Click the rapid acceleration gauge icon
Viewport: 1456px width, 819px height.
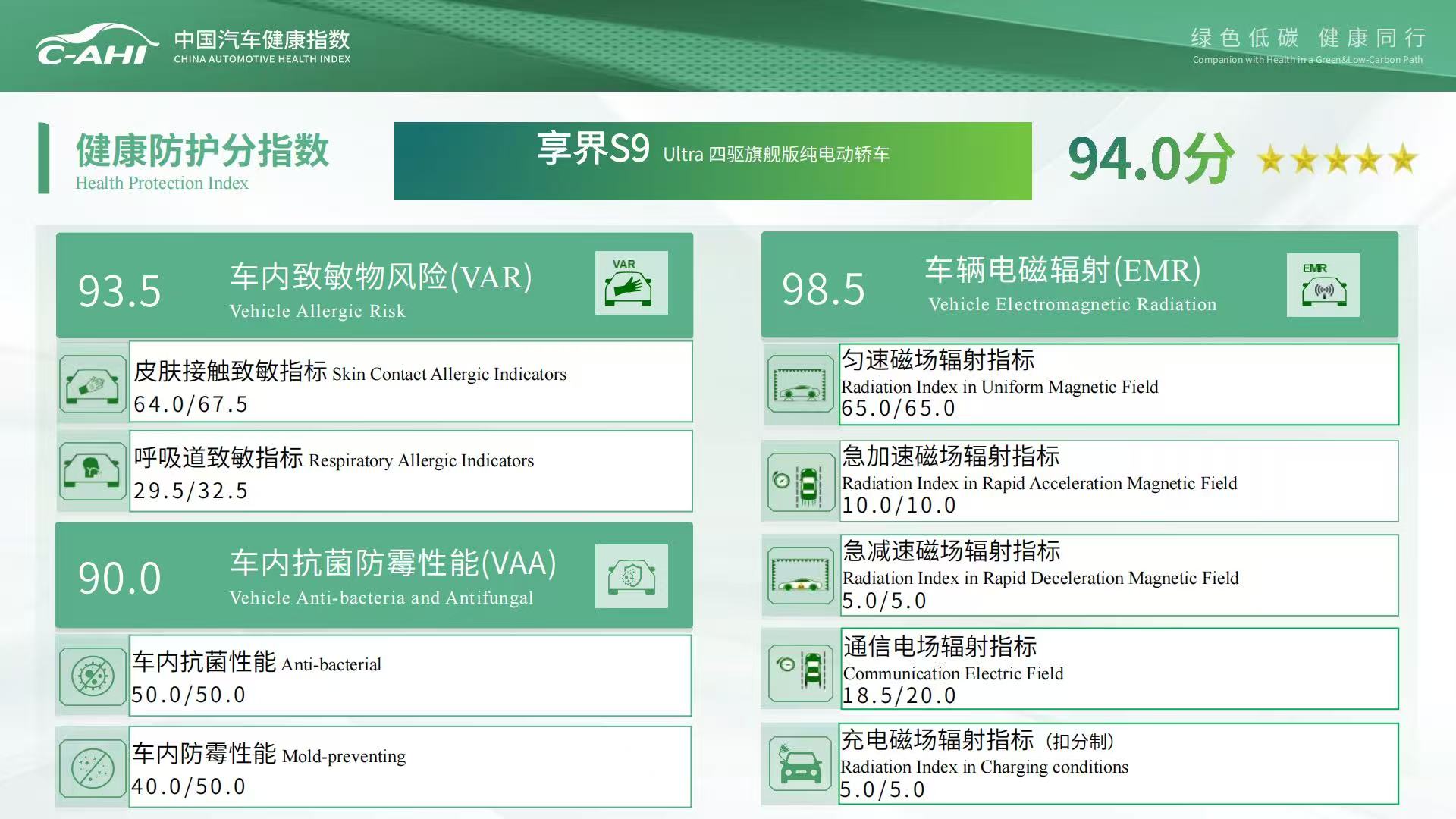coord(800,480)
